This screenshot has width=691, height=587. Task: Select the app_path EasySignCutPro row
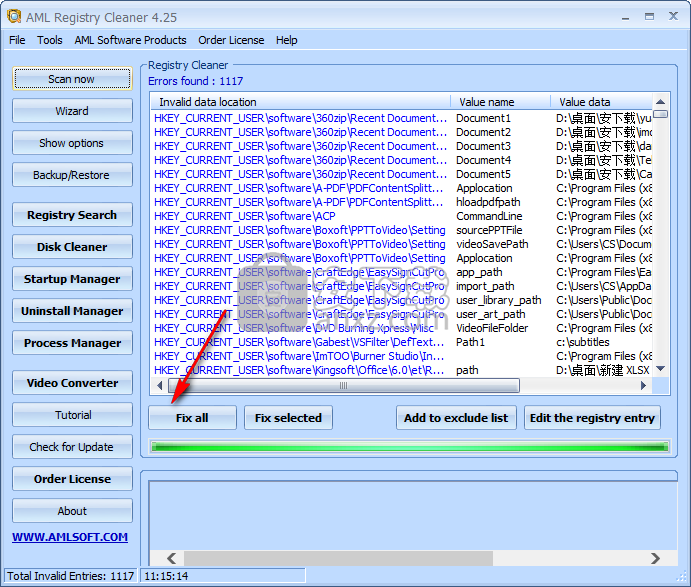[x=402, y=272]
